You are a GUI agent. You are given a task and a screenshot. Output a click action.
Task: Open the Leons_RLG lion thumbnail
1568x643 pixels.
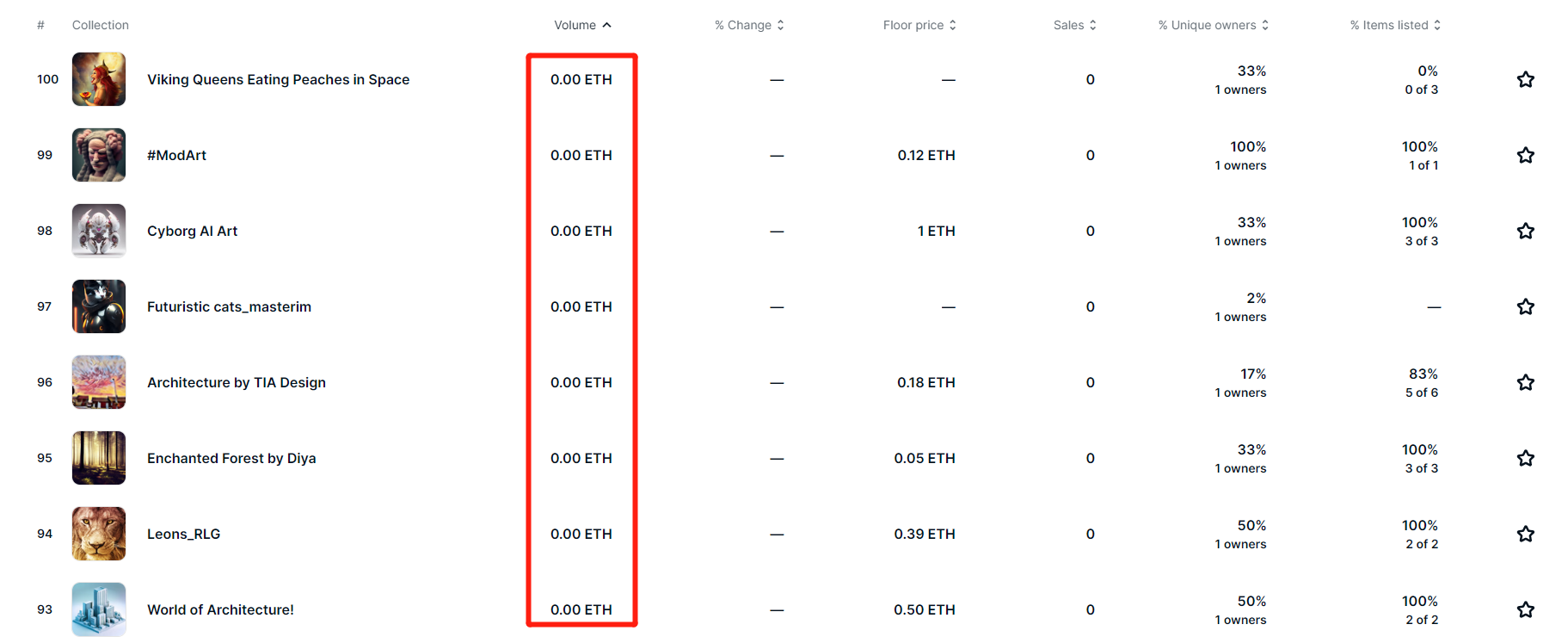tap(99, 534)
